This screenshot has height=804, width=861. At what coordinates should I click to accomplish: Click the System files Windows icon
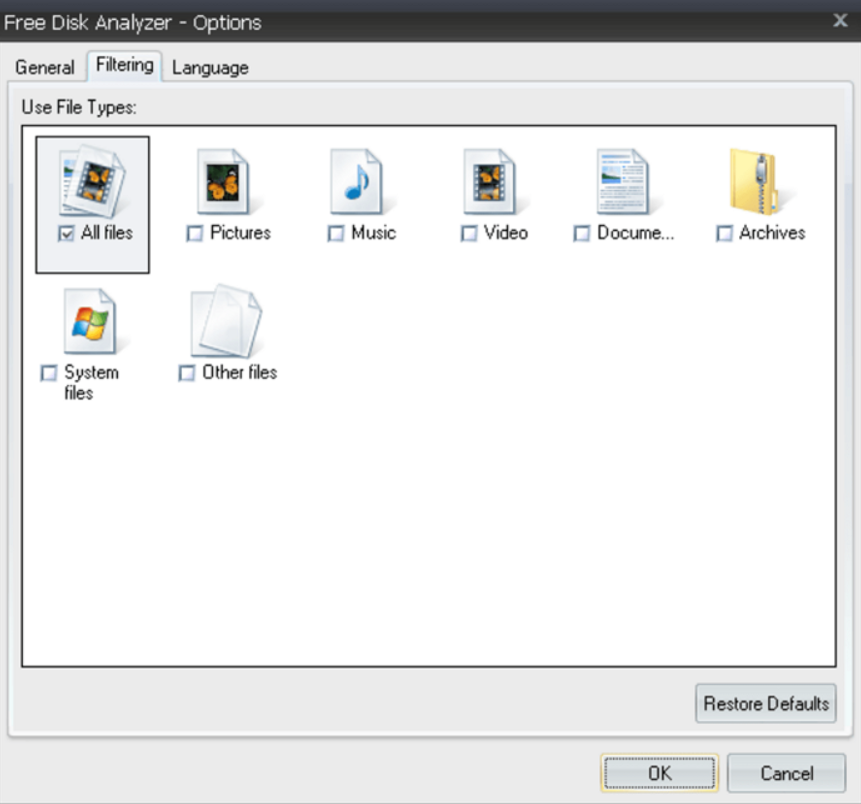click(x=90, y=322)
